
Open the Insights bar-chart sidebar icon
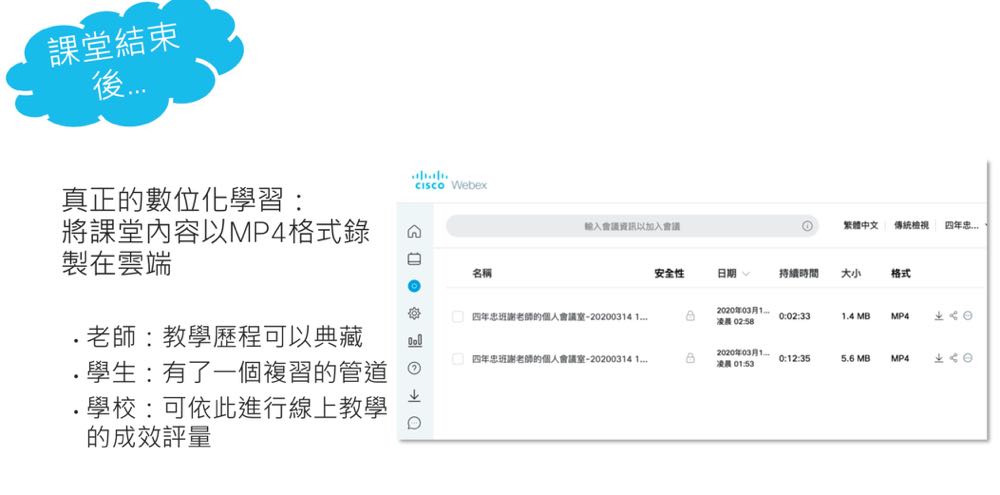point(414,341)
